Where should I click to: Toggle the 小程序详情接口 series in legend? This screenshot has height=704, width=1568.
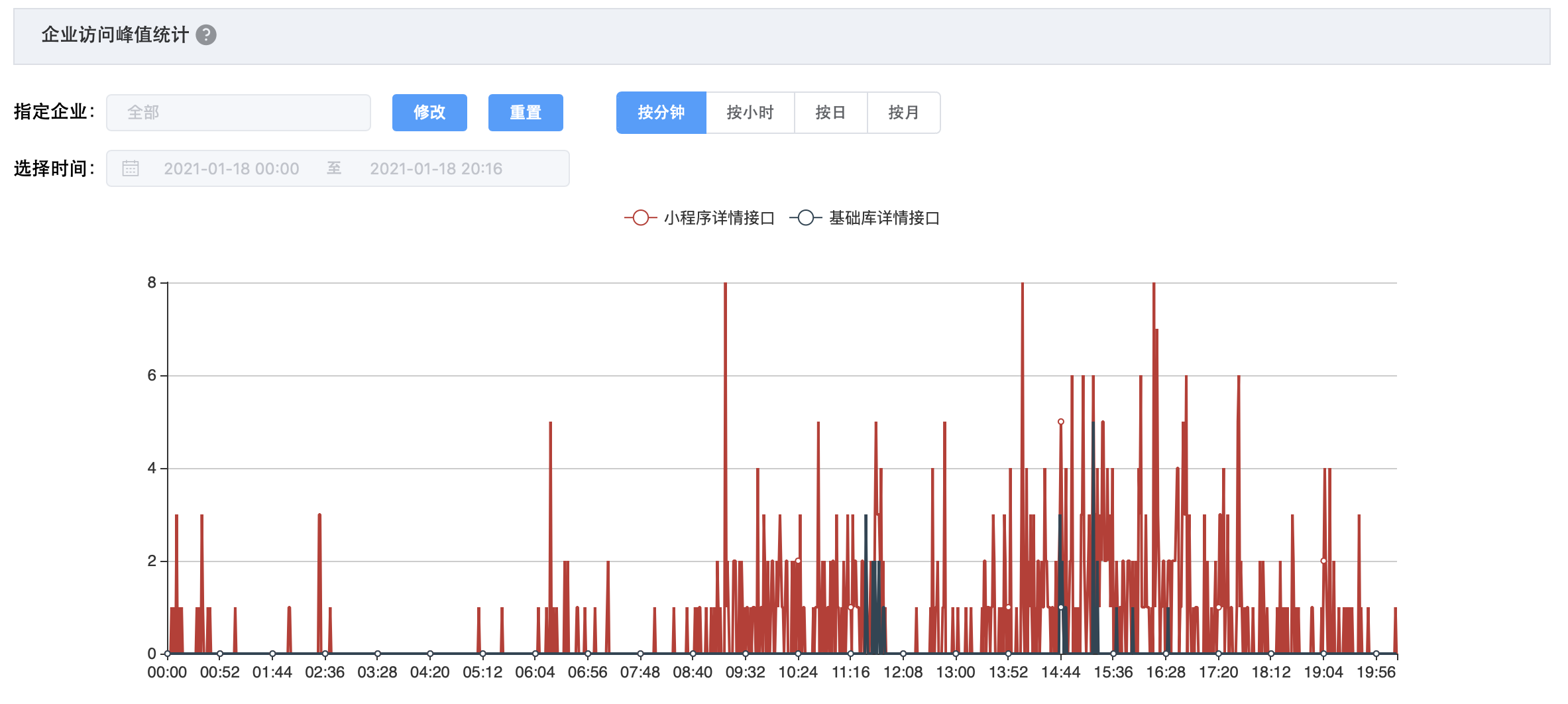click(x=719, y=217)
